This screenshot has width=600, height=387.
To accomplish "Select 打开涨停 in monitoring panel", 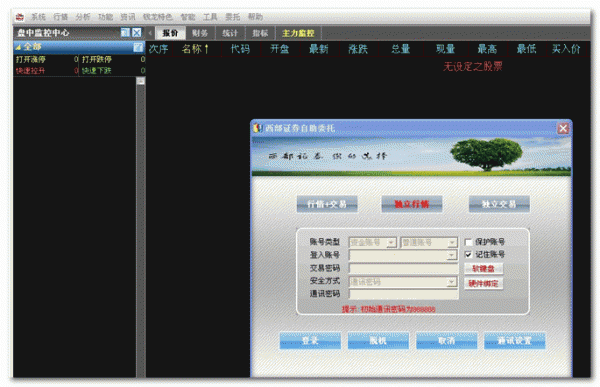I will click(x=31, y=59).
